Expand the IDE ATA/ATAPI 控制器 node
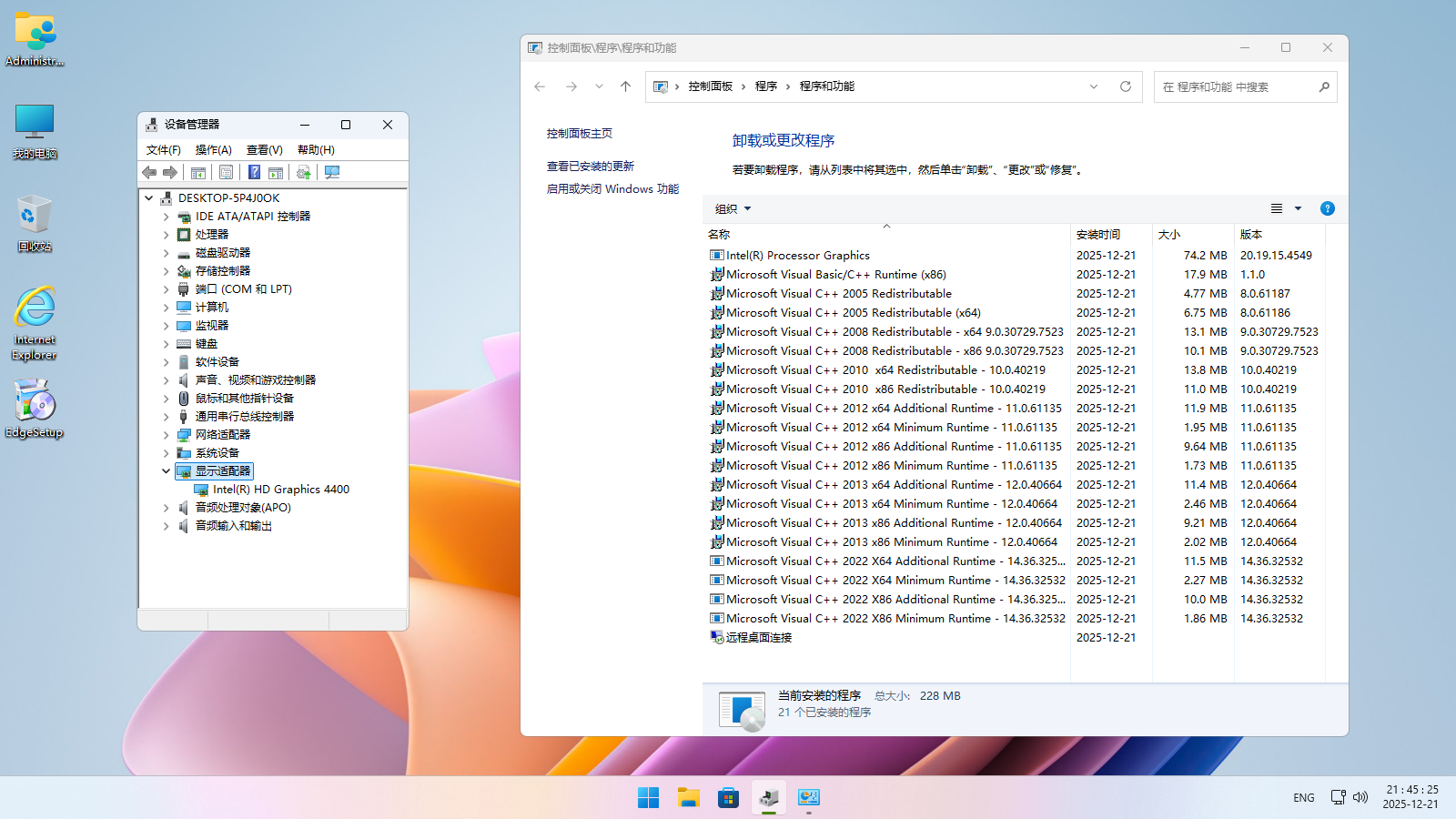 (x=166, y=217)
